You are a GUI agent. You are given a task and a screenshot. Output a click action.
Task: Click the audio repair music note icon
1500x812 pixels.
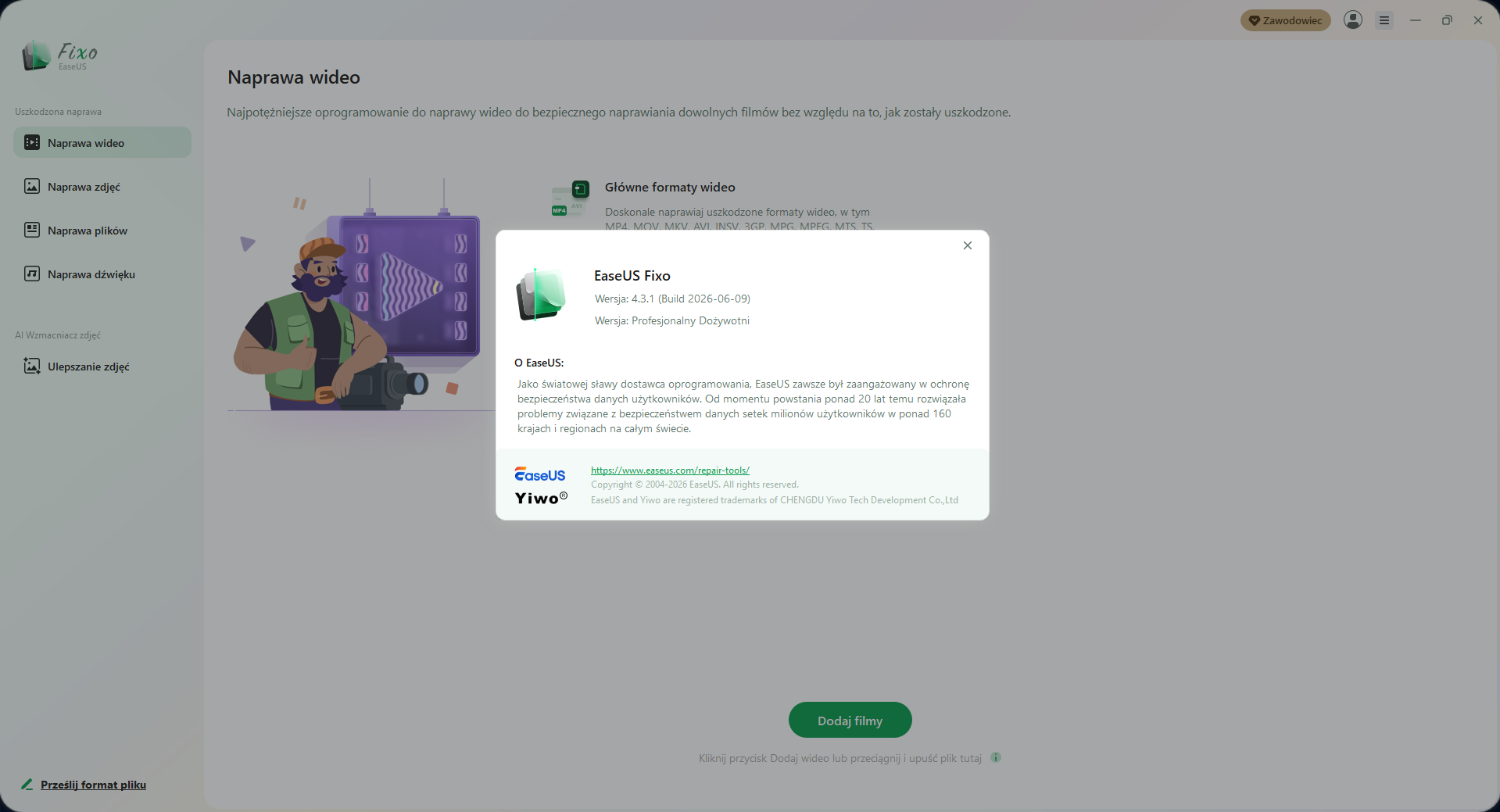coord(32,274)
